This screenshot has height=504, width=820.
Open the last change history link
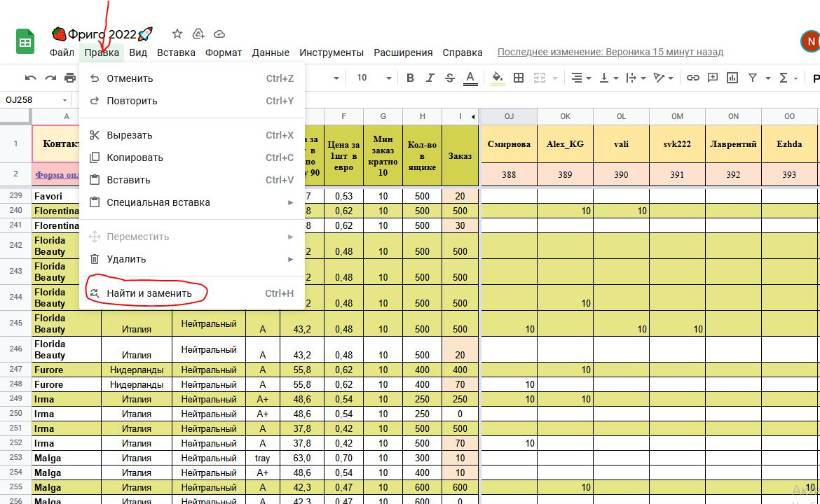click(x=610, y=52)
